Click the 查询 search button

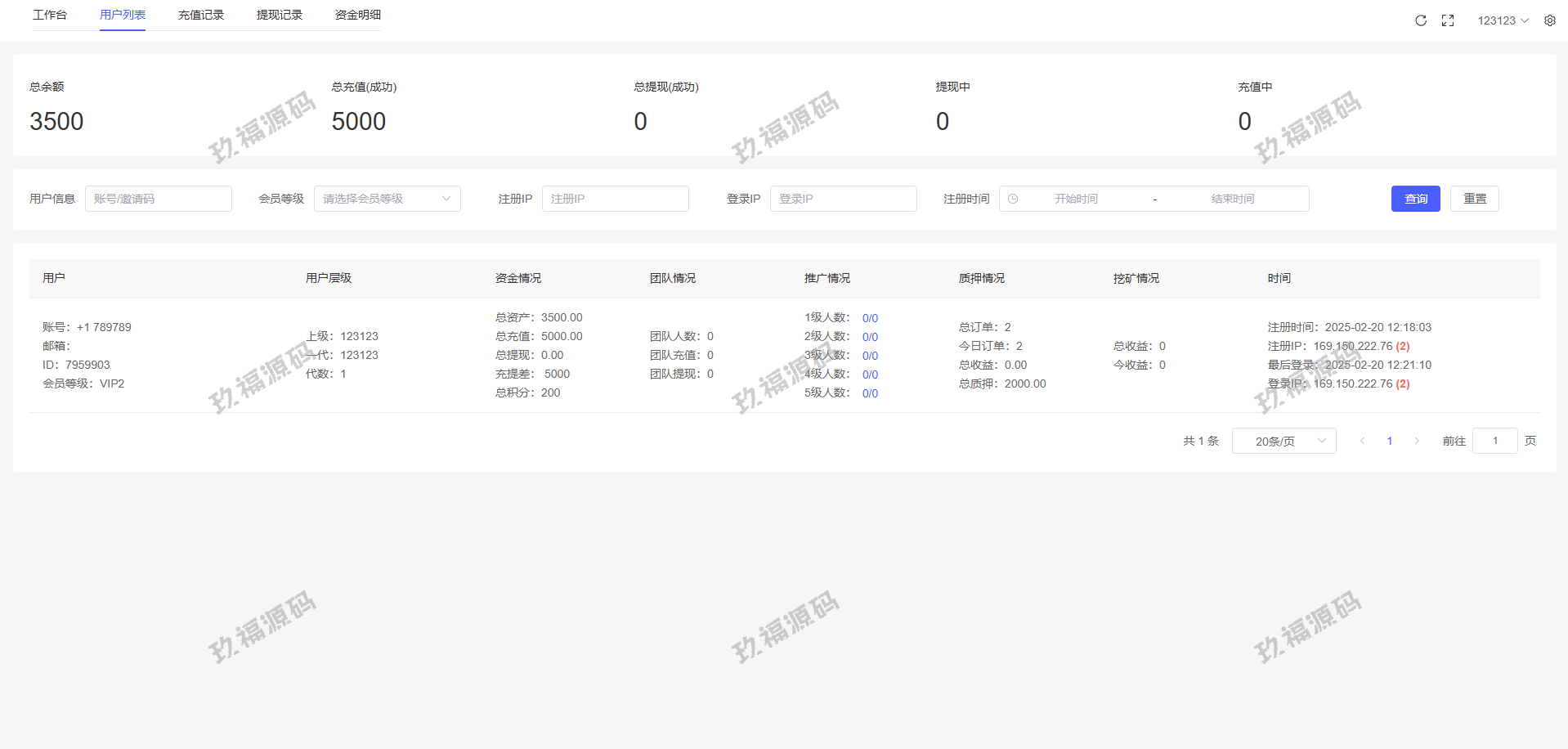(1415, 199)
